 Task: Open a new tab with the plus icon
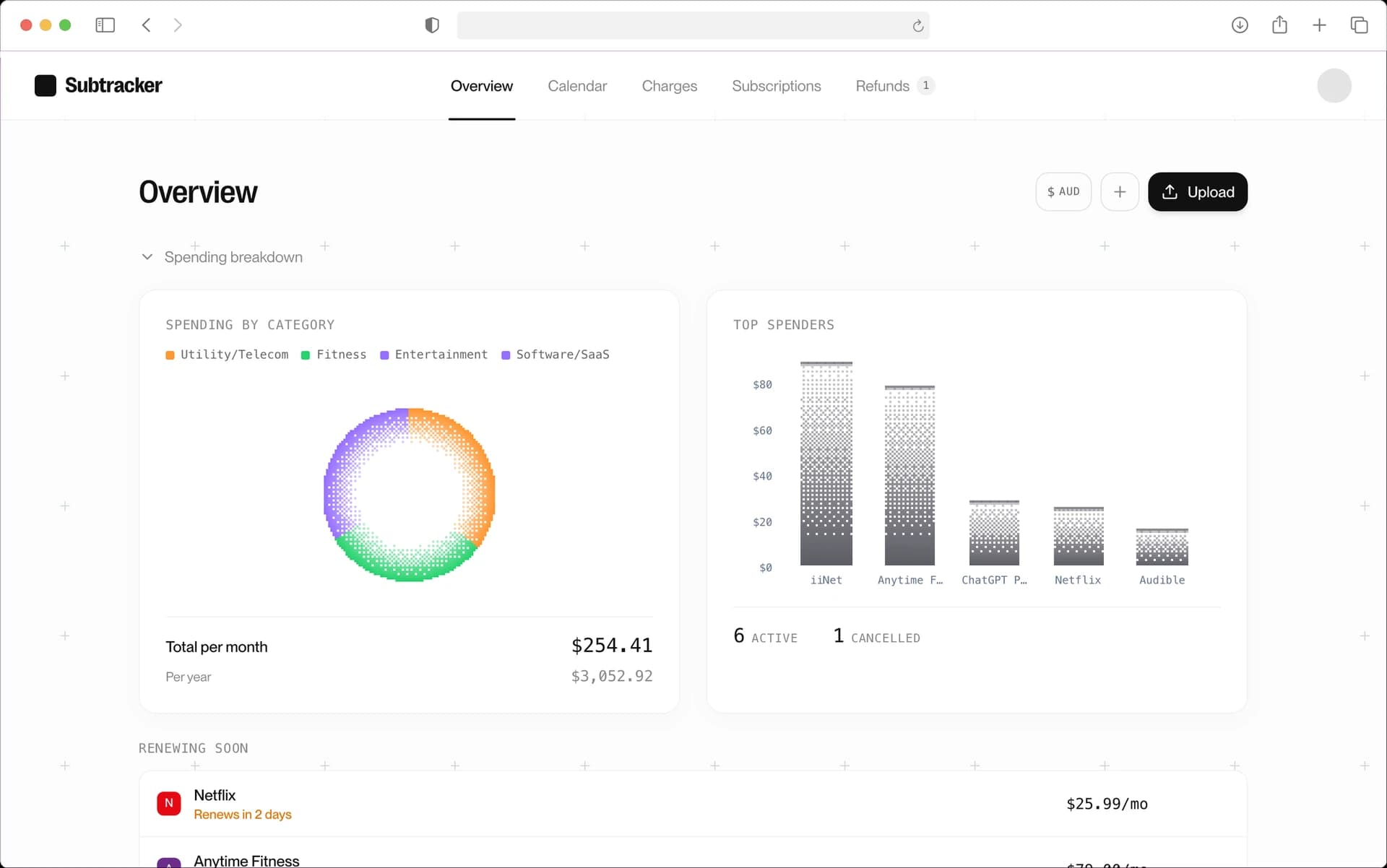tap(1319, 25)
